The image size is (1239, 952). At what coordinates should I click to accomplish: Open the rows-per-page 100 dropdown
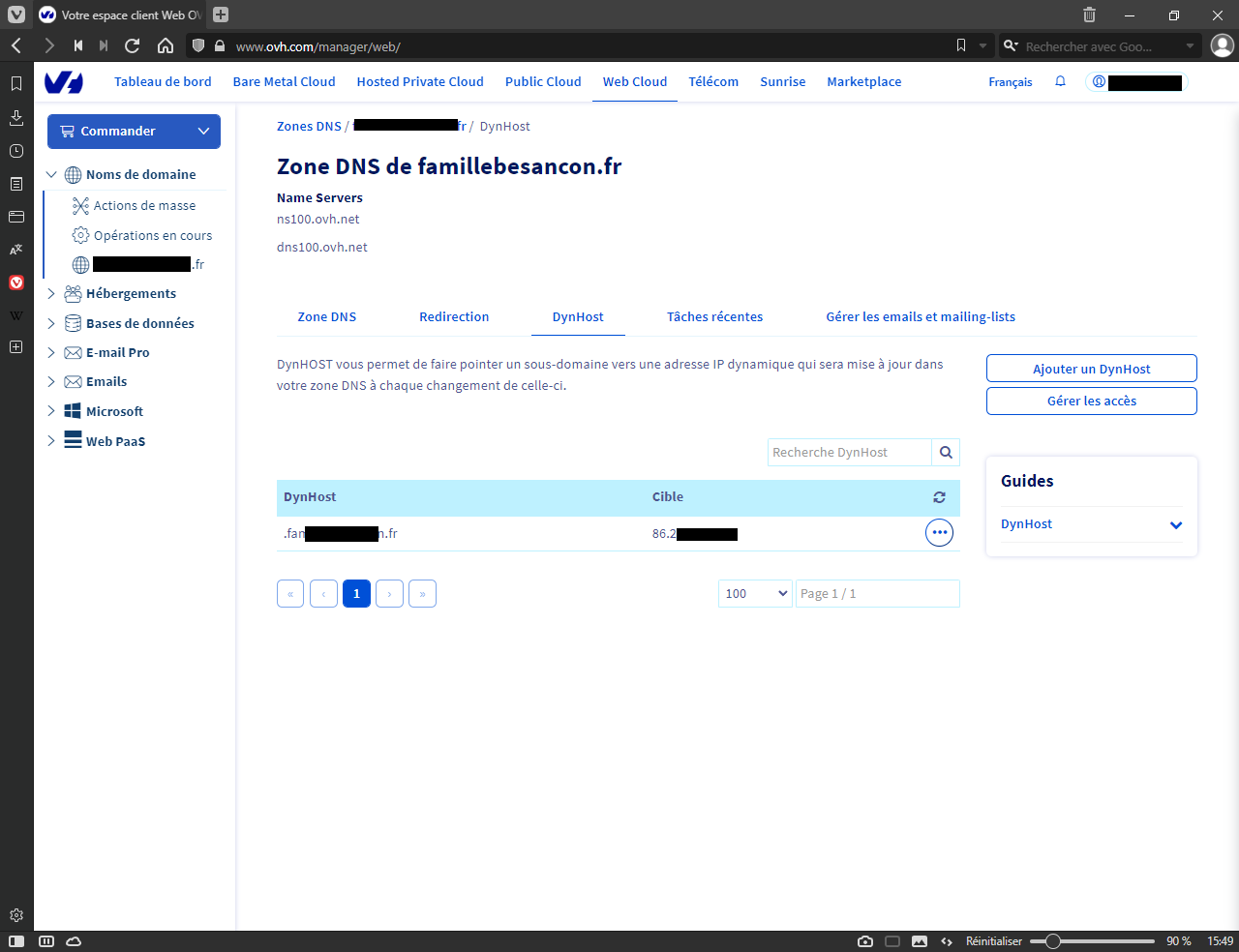click(755, 594)
